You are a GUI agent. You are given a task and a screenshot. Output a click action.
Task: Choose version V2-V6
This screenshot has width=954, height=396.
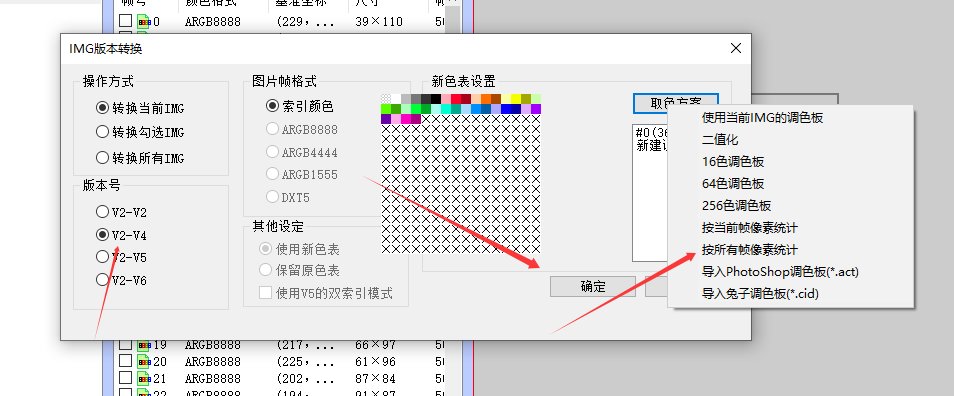(121, 280)
